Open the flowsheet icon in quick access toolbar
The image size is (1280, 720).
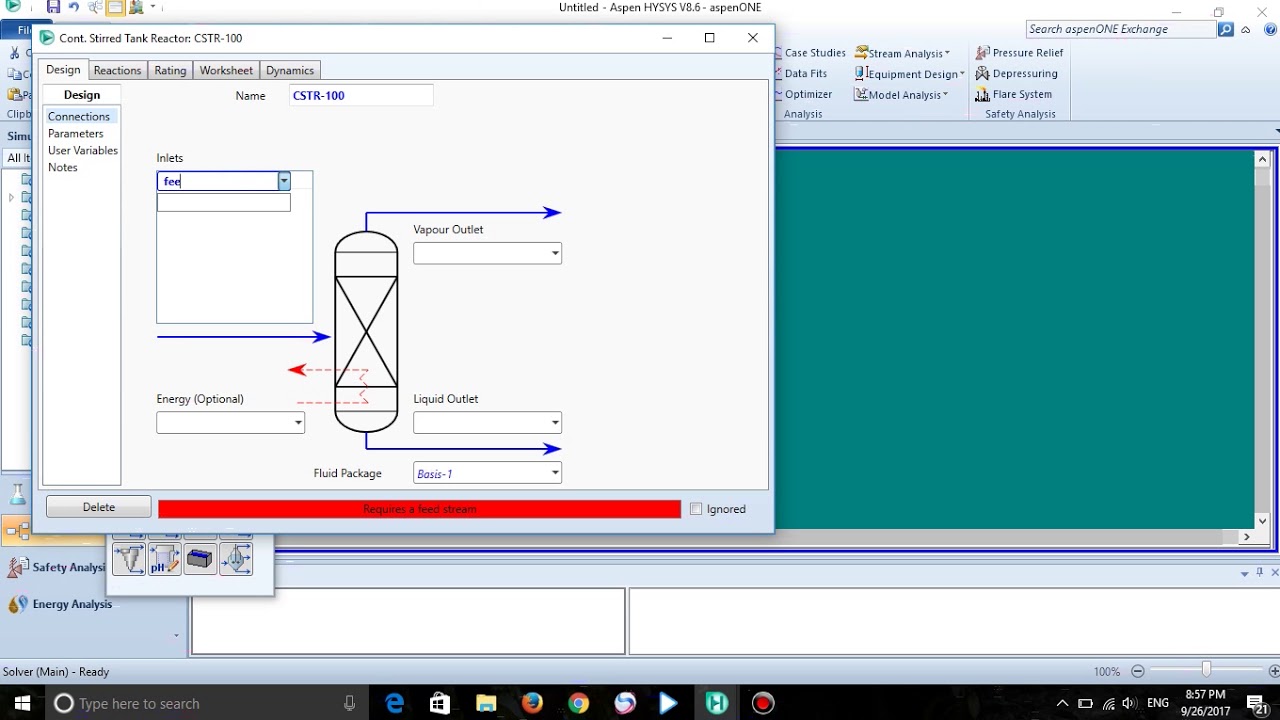click(x=95, y=7)
